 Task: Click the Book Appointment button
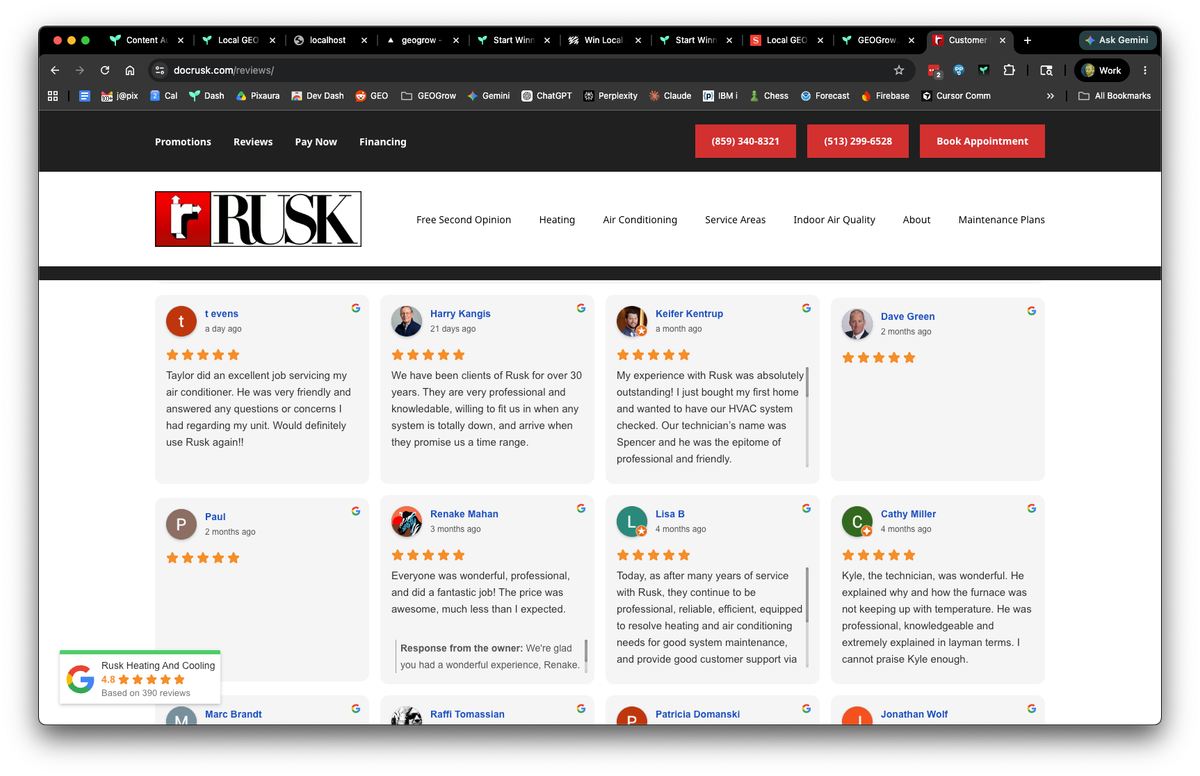coord(982,141)
